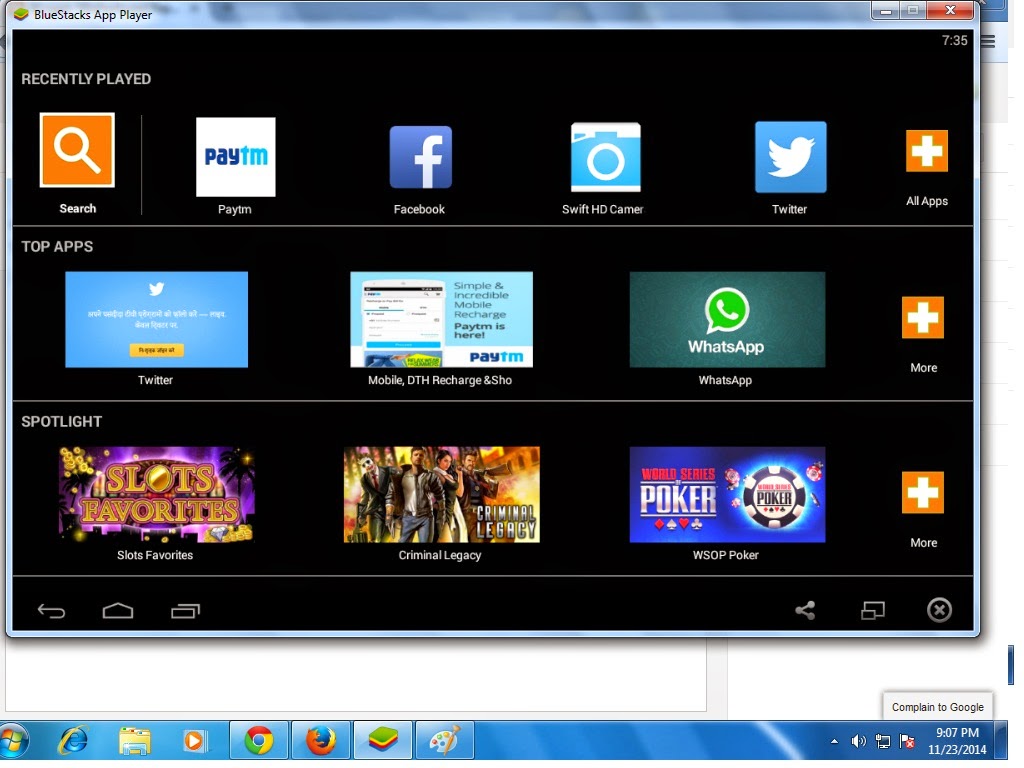
Task: Open the browser menu hamburger icon behind BlueStacks
Action: (988, 41)
